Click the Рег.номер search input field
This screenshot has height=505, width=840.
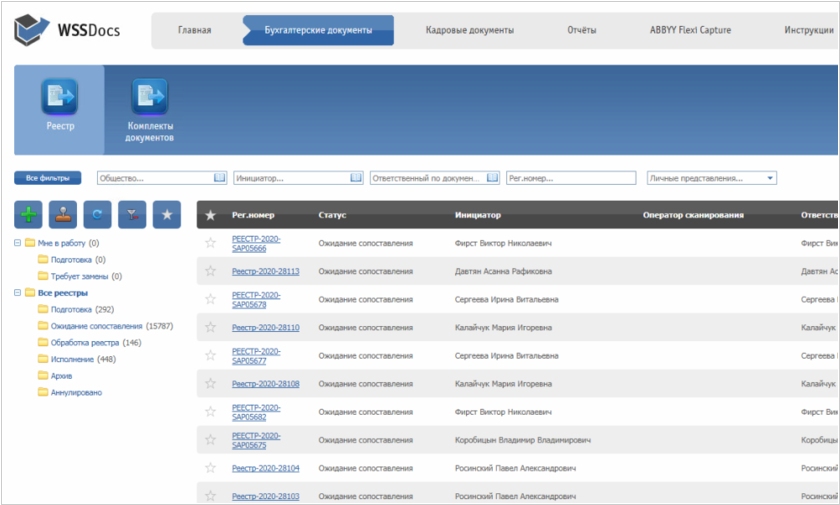[570, 178]
